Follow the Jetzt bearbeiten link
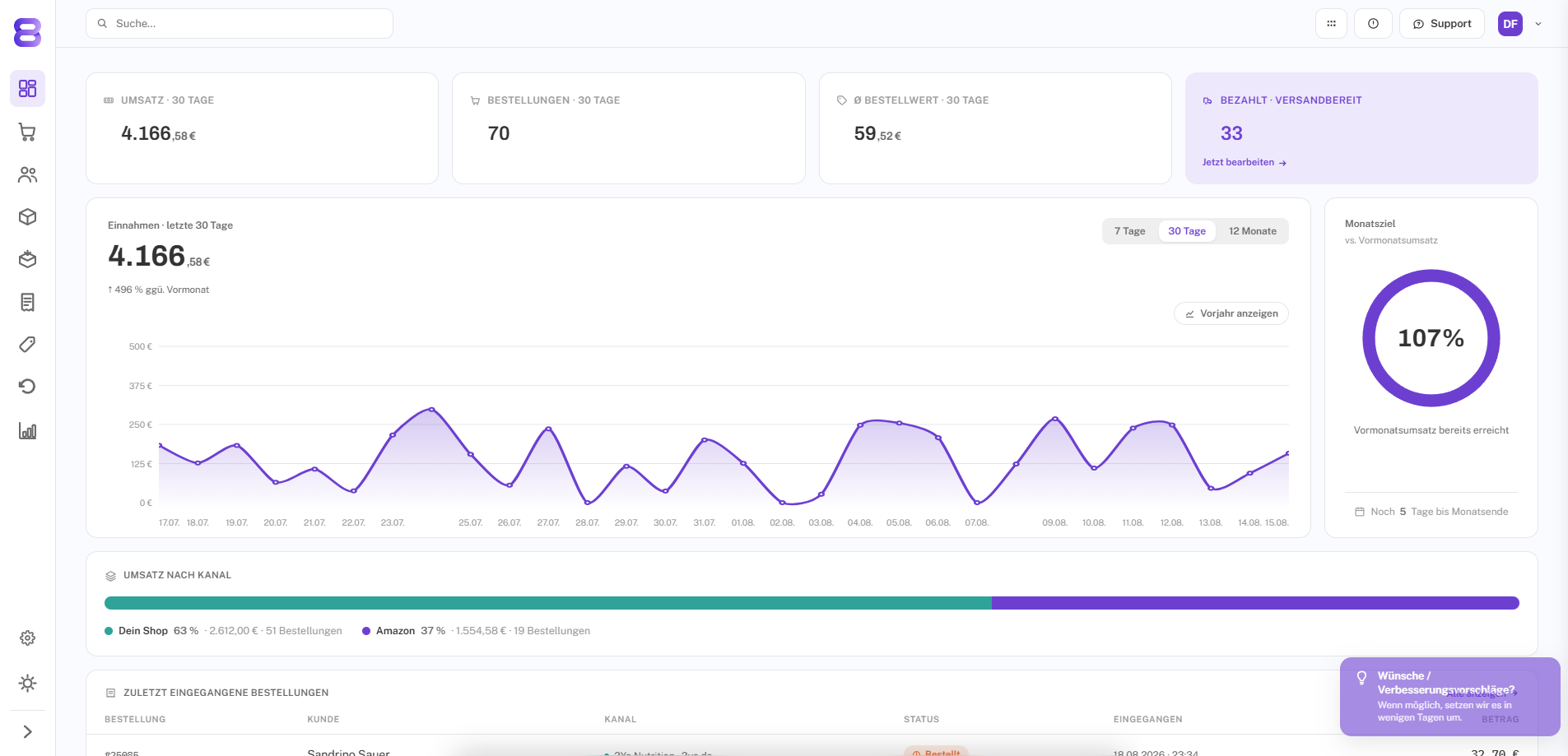This screenshot has width=1568, height=756. 1245,162
